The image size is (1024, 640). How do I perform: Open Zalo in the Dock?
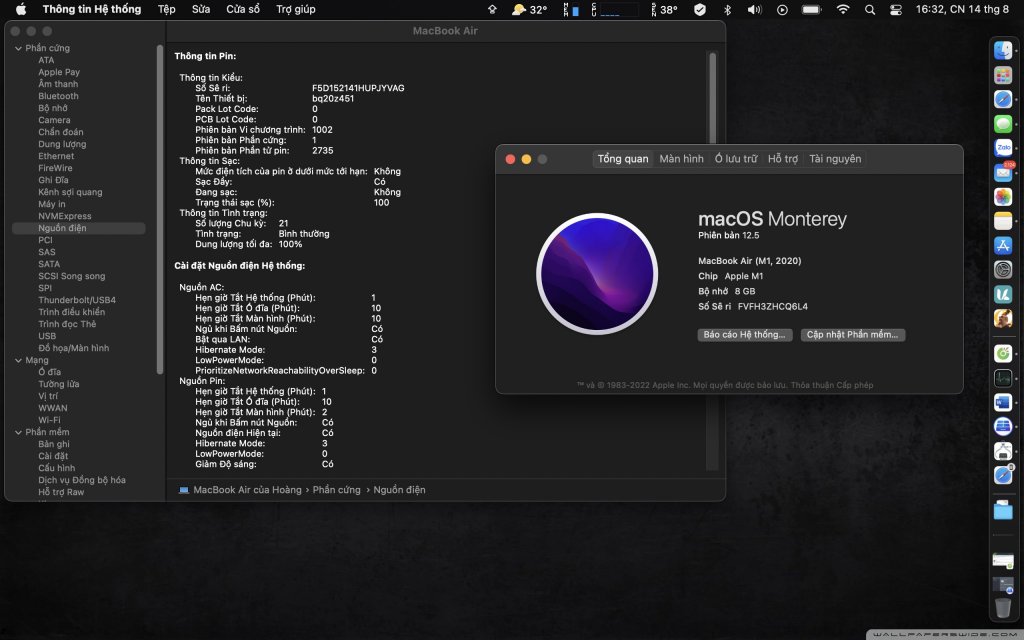tap(1003, 148)
